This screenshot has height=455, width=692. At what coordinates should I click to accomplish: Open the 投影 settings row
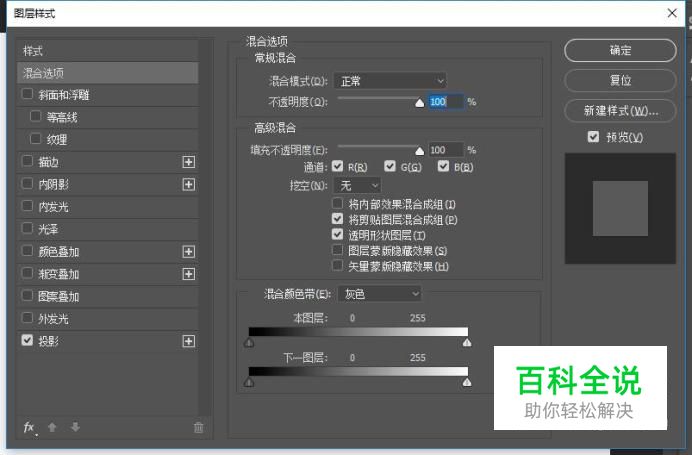108,341
